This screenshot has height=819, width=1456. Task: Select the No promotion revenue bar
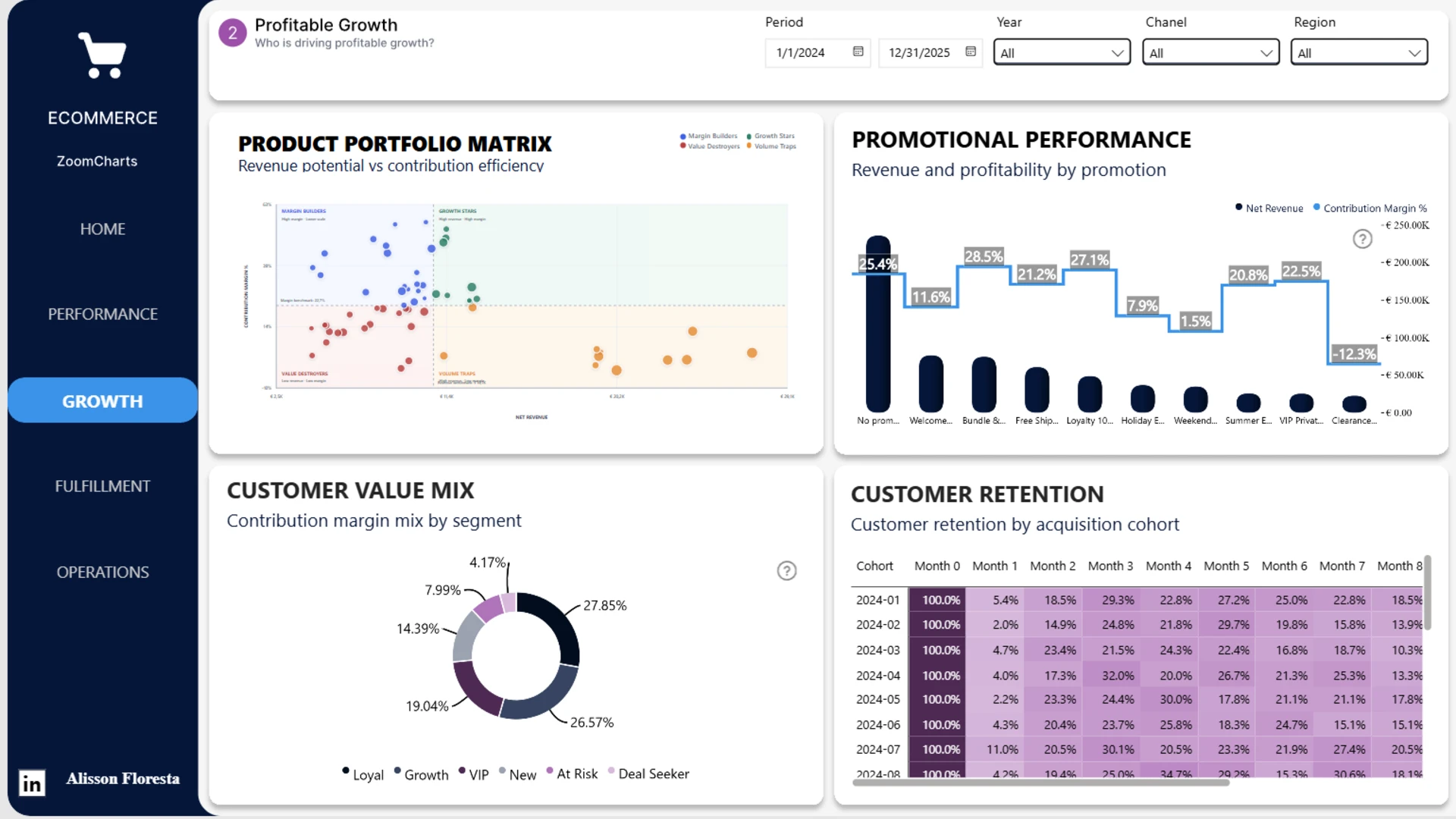(877, 324)
